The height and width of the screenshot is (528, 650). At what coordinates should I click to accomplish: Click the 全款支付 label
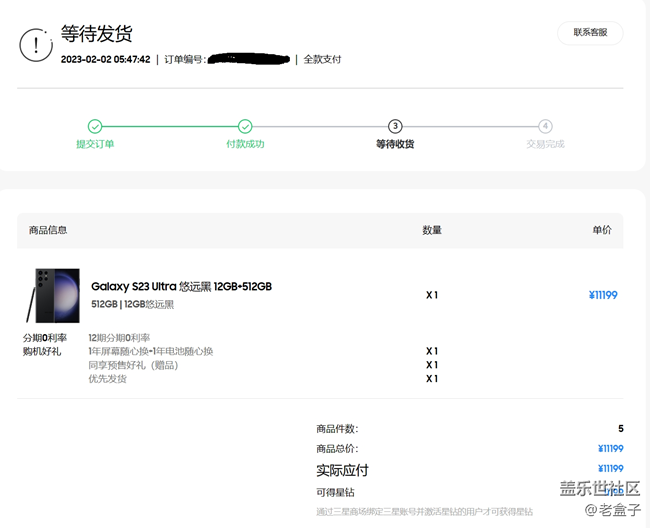click(x=322, y=60)
